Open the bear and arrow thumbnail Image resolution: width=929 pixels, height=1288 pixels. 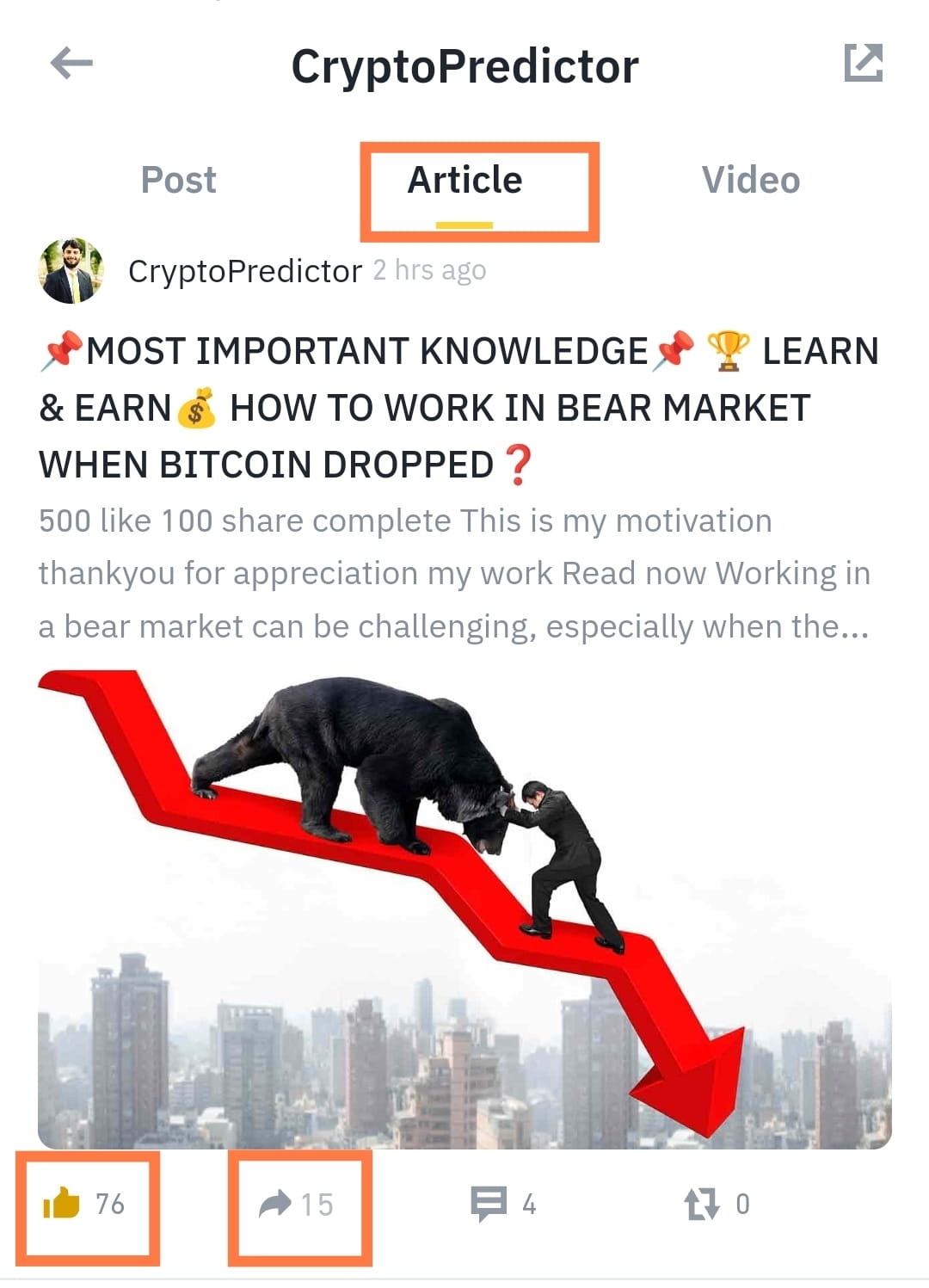(464, 909)
